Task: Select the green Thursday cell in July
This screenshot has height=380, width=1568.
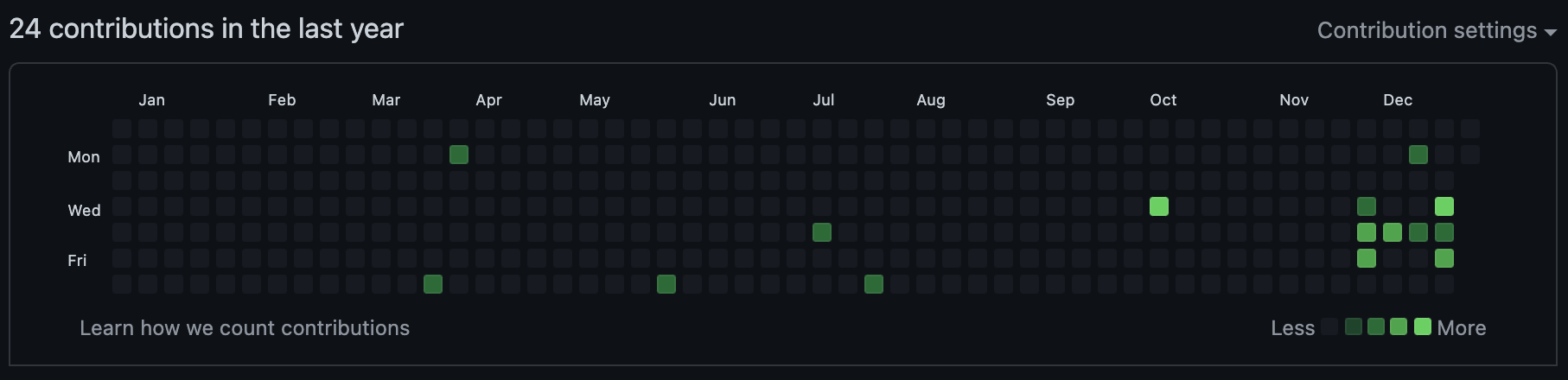Action: (822, 232)
